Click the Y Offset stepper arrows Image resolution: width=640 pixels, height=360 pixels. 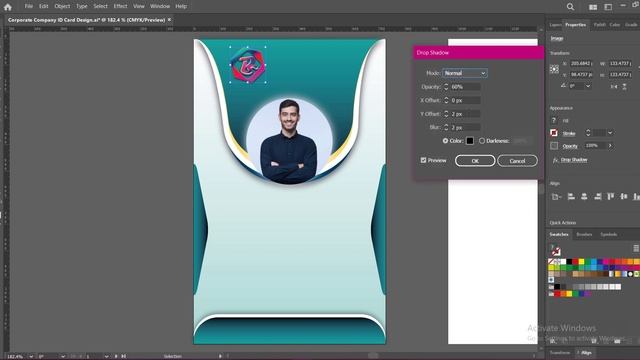(x=446, y=114)
